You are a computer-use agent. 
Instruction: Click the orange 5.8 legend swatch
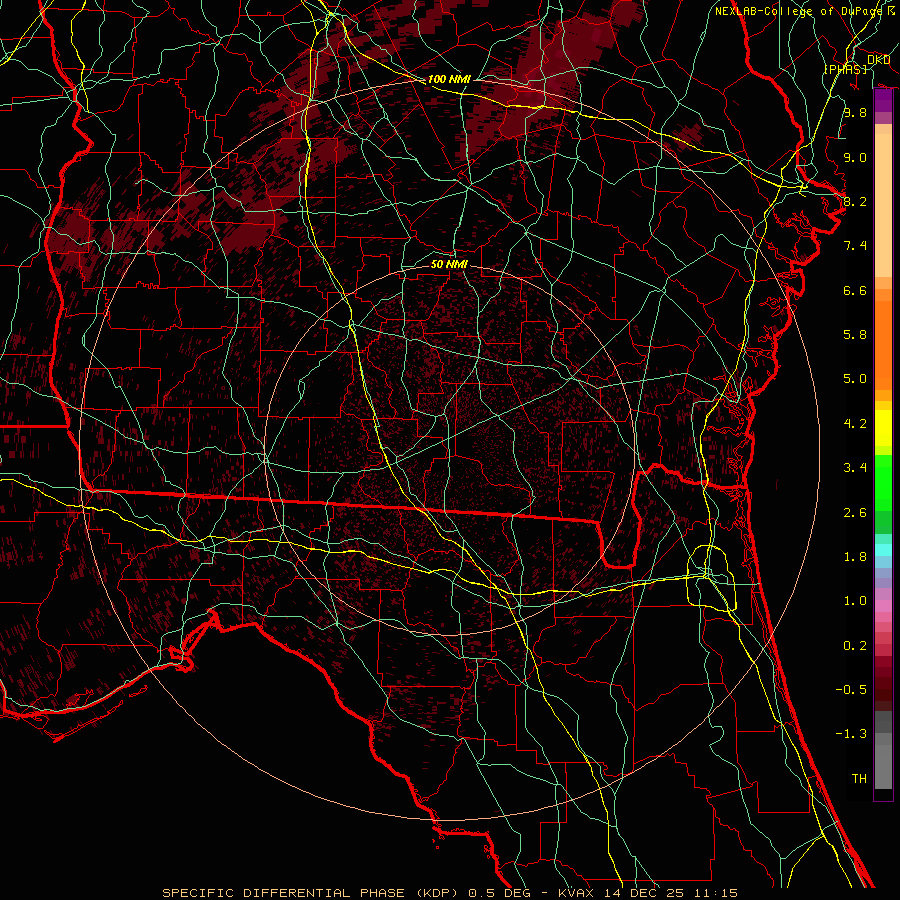883,335
